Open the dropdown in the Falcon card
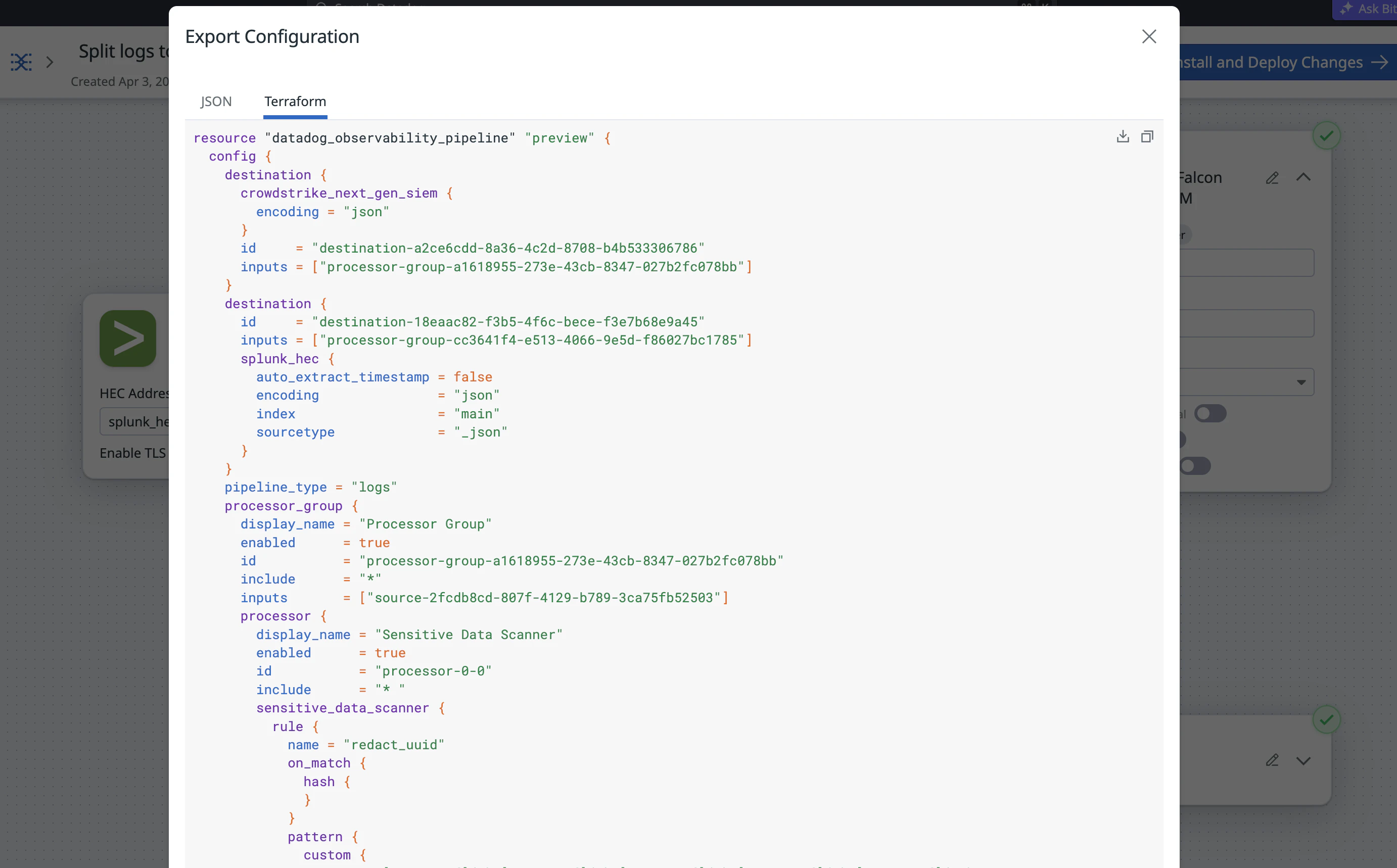The image size is (1397, 868). click(1300, 382)
